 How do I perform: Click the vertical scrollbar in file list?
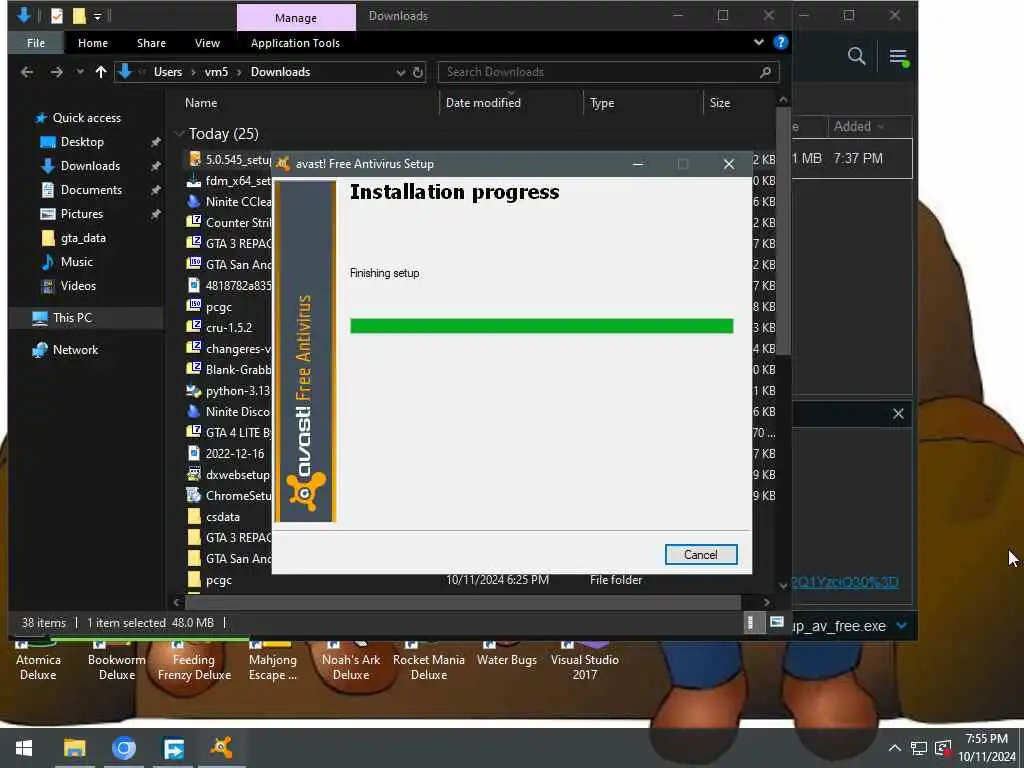click(783, 231)
